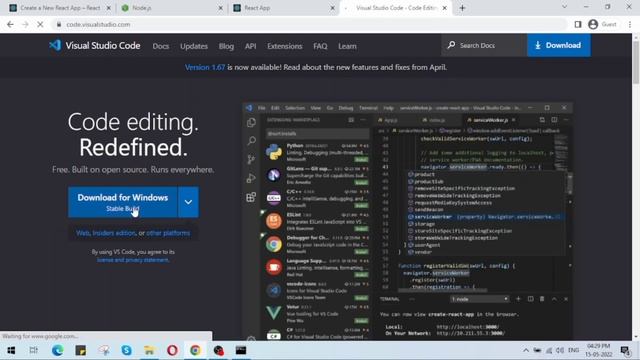Go forward in browser history
The height and width of the screenshot is (360, 640).
pos(25,24)
